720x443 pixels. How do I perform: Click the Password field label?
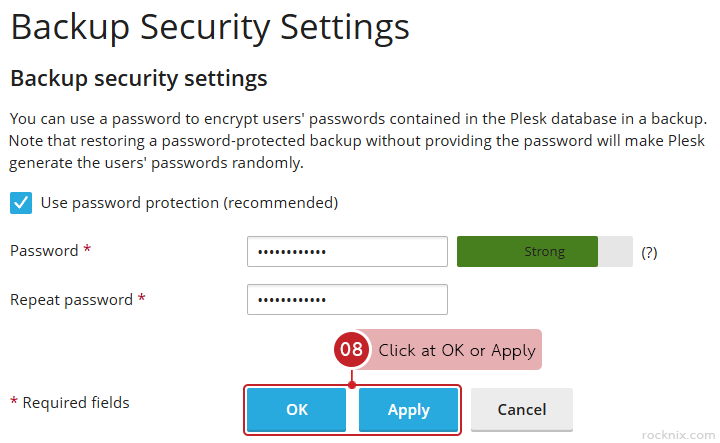pos(44,251)
